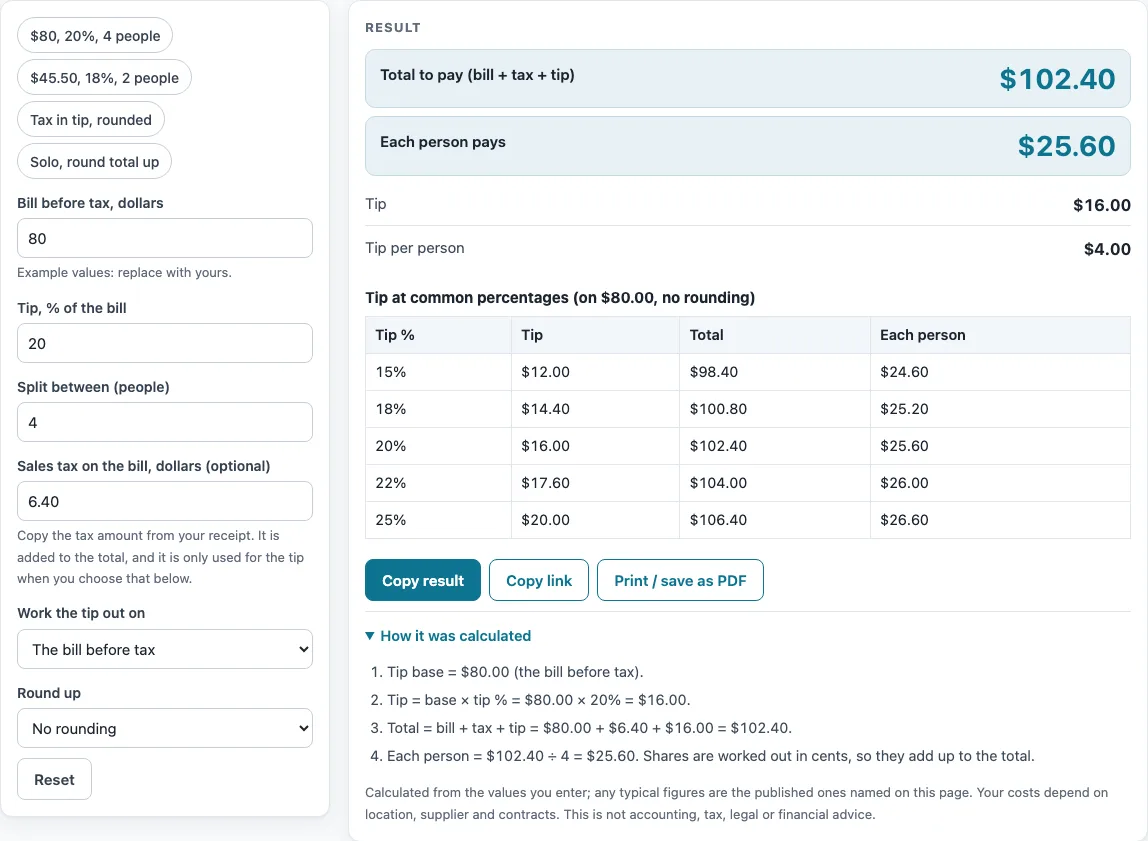This screenshot has height=841, width=1148.
Task: Click the $20.00 tip cell
Action: [595, 520]
